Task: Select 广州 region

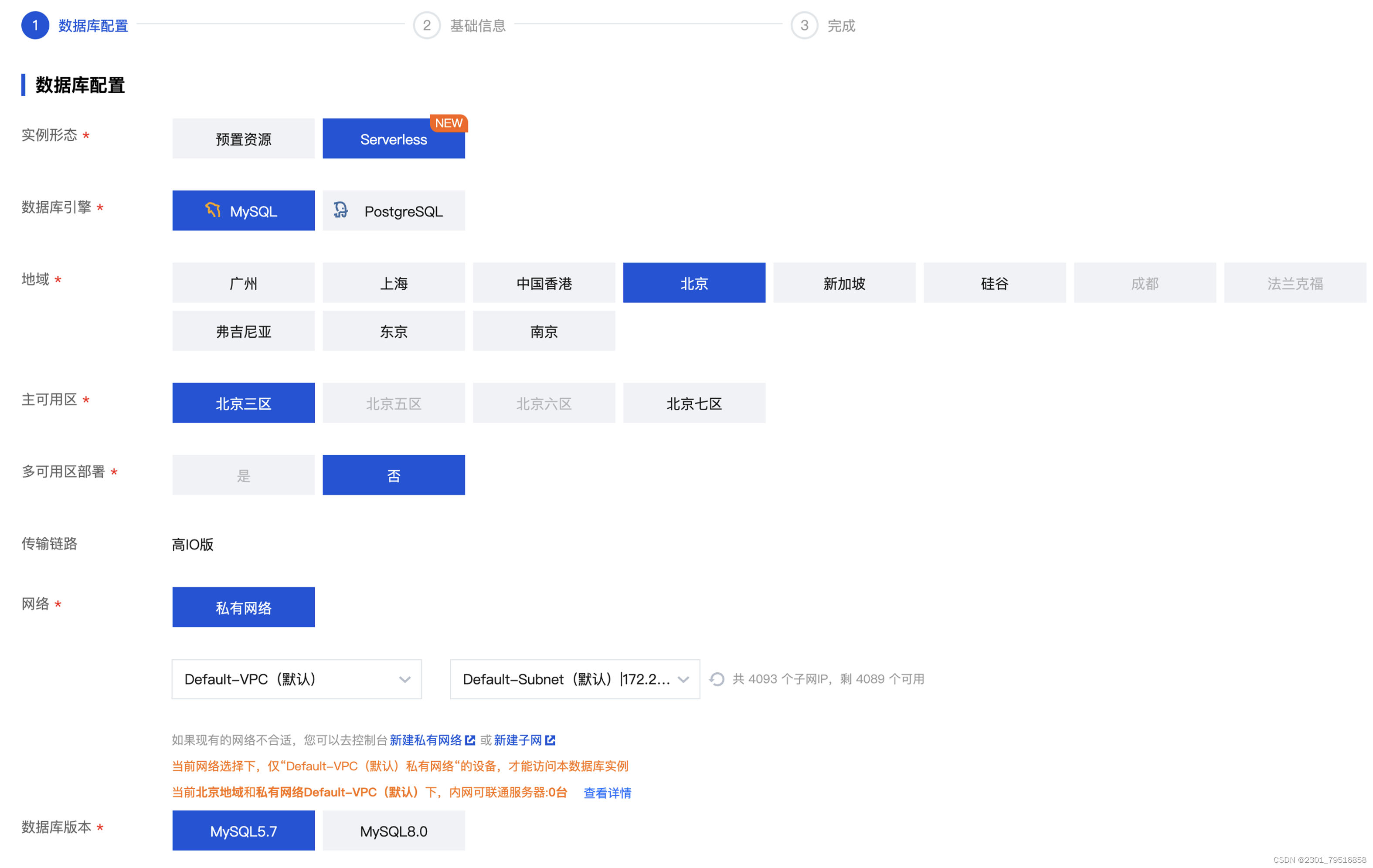Action: tap(244, 283)
